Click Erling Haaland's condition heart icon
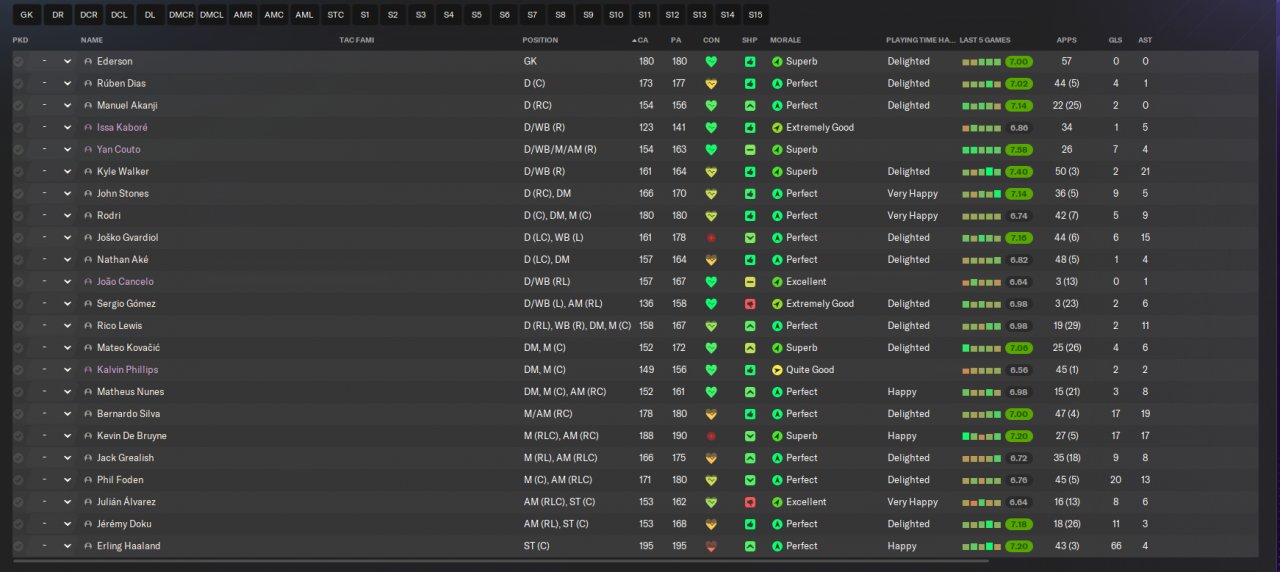Screen dimensions: 1280x572 pyautogui.click(x=711, y=546)
